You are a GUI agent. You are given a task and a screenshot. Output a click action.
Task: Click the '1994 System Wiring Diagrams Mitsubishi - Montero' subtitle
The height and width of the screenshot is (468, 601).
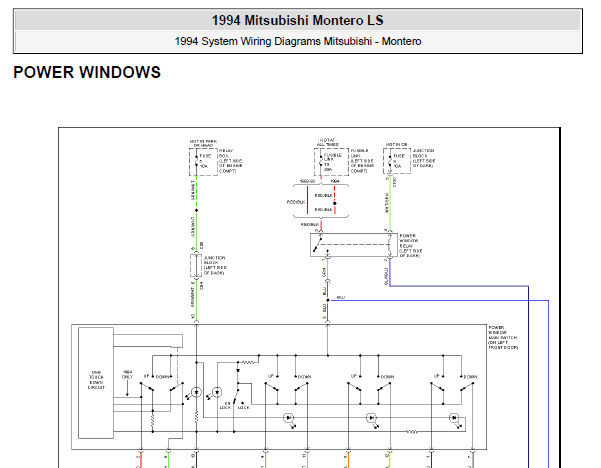(x=298, y=41)
